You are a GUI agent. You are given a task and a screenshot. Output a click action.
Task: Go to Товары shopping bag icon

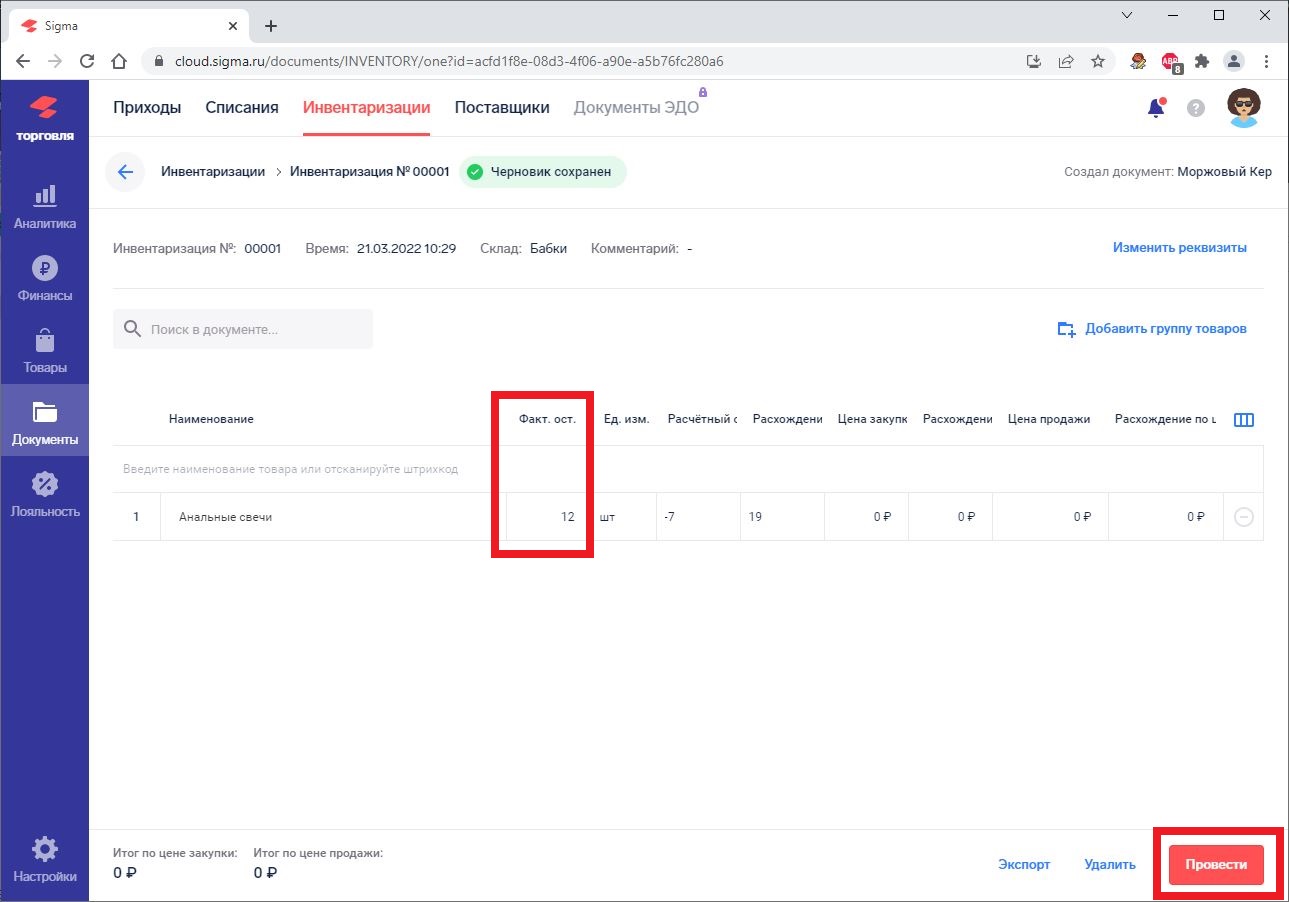coord(44,341)
